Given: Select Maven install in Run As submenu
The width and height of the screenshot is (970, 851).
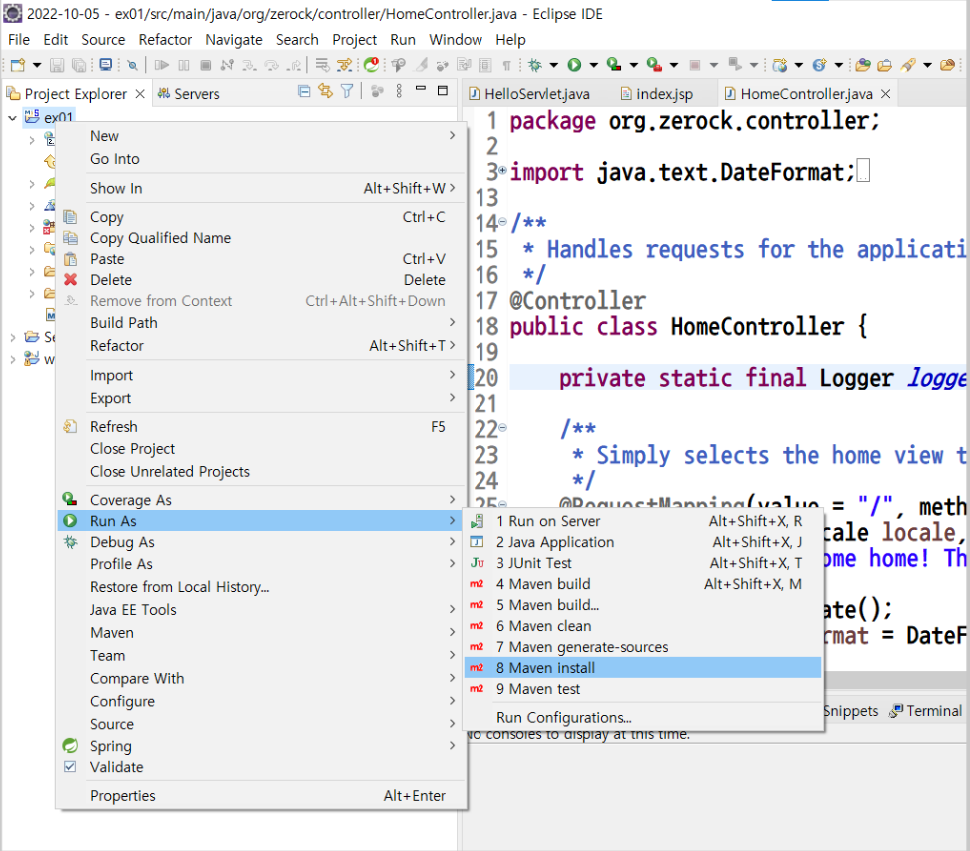Looking at the screenshot, I should point(643,668).
